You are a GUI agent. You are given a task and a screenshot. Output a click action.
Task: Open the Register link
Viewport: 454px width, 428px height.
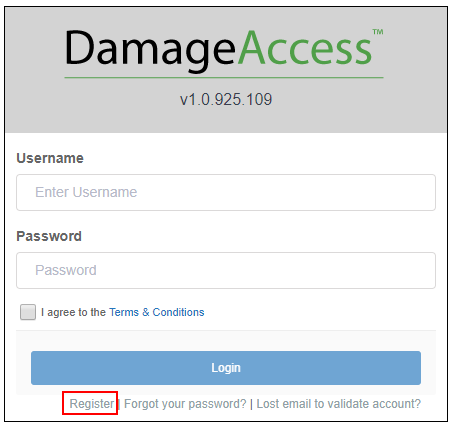click(x=92, y=404)
